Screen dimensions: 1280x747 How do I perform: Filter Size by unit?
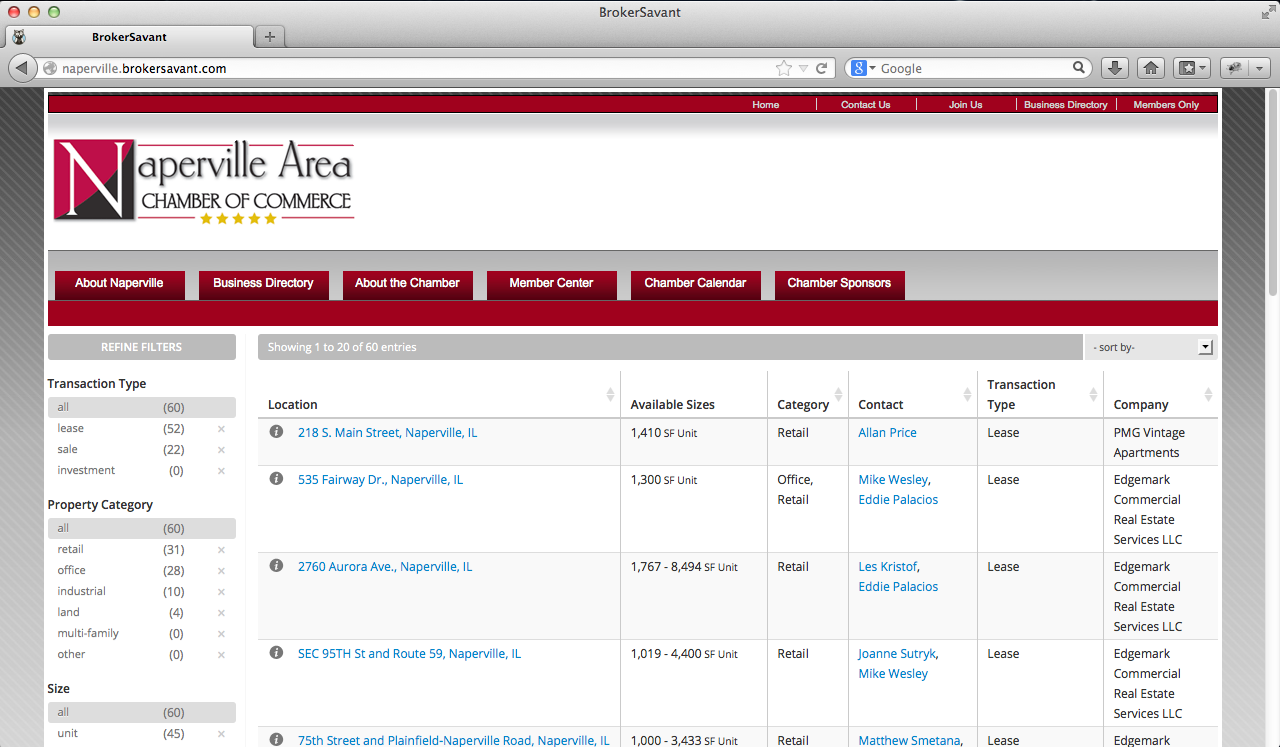point(67,734)
